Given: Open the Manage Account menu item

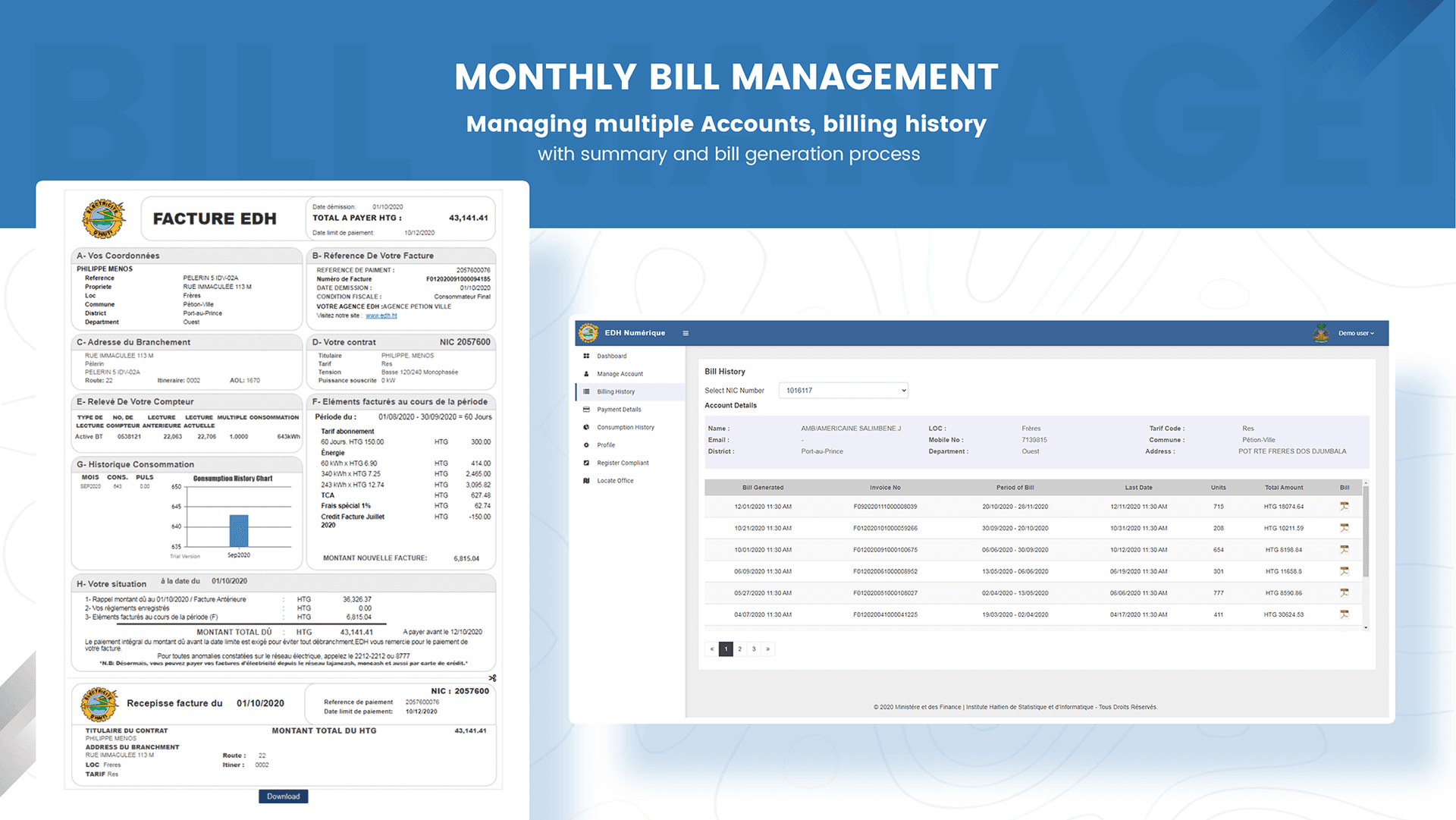Looking at the screenshot, I should coord(620,374).
